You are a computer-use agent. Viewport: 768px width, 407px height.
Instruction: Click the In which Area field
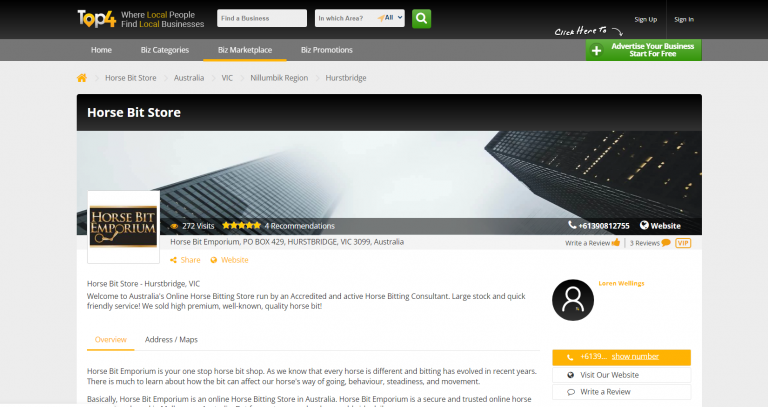(x=345, y=18)
